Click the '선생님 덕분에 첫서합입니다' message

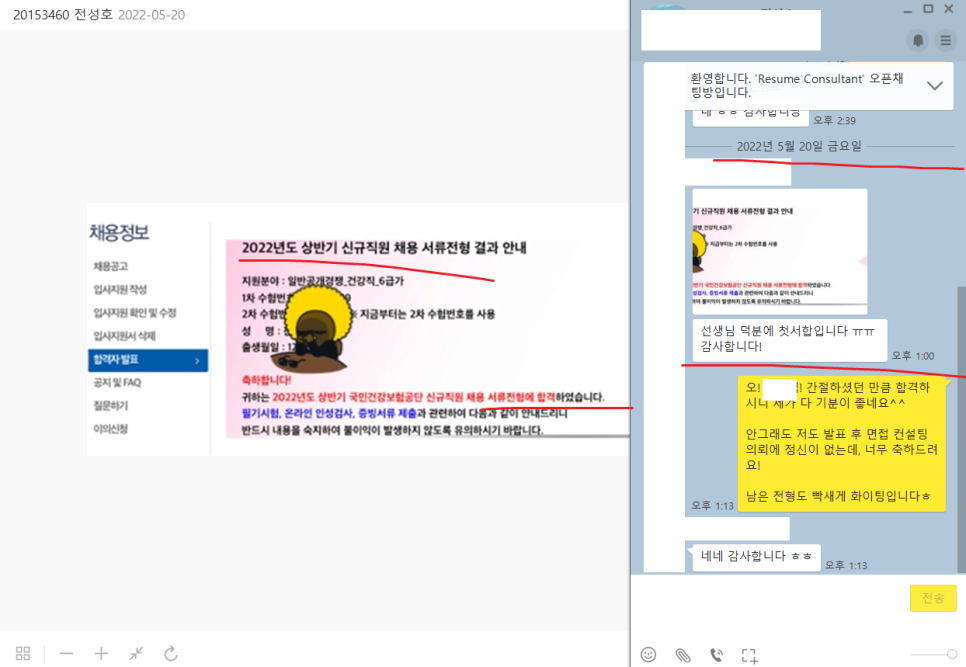point(790,339)
